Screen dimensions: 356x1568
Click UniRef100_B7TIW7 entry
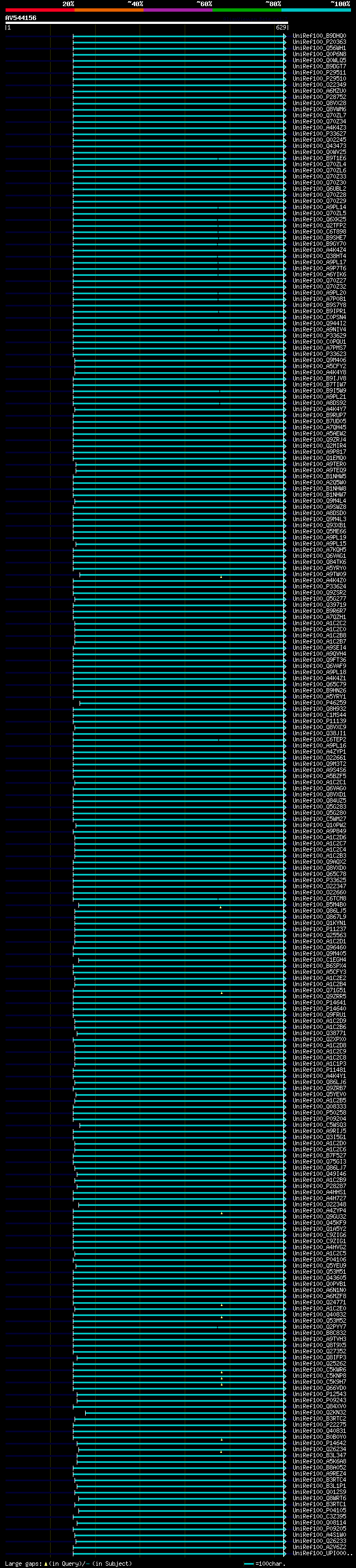coord(319,385)
